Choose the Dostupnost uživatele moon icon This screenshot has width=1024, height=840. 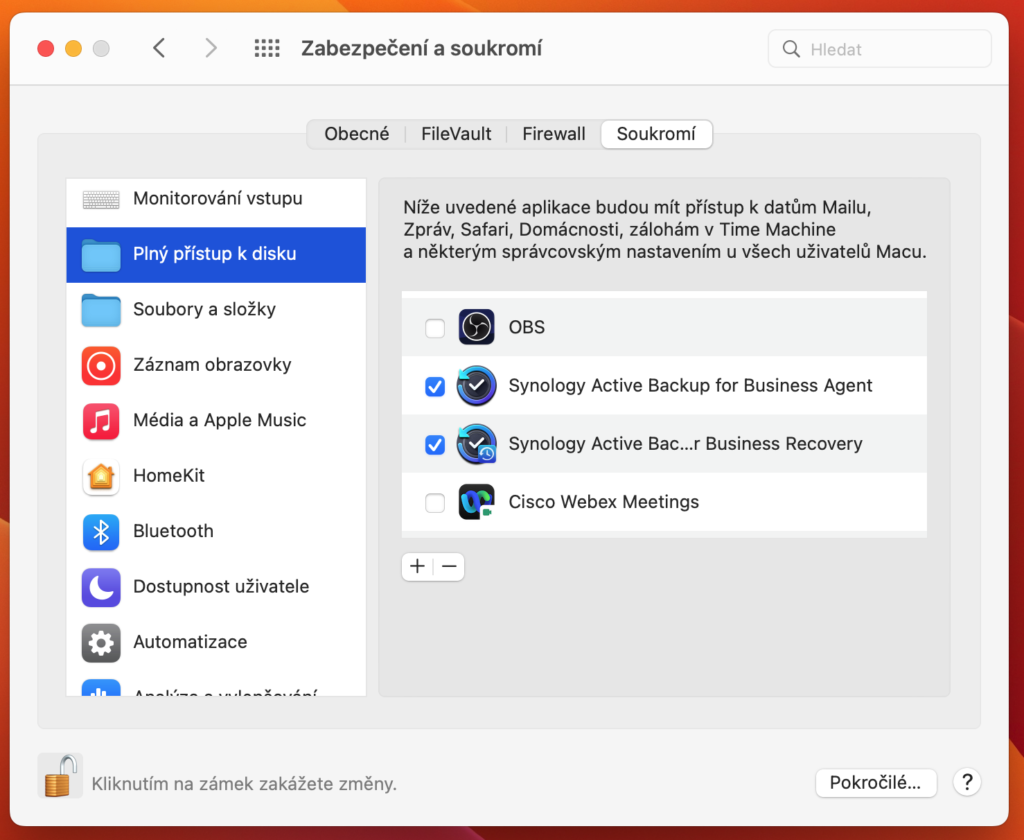101,587
